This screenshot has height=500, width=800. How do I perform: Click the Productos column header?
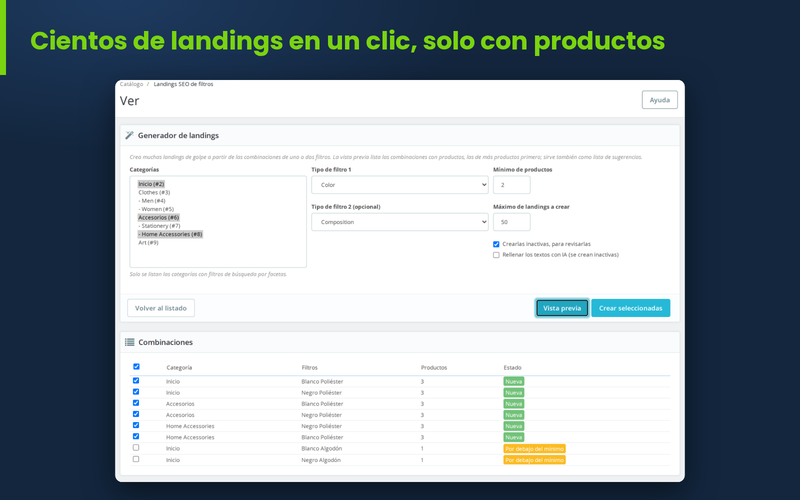pos(434,367)
